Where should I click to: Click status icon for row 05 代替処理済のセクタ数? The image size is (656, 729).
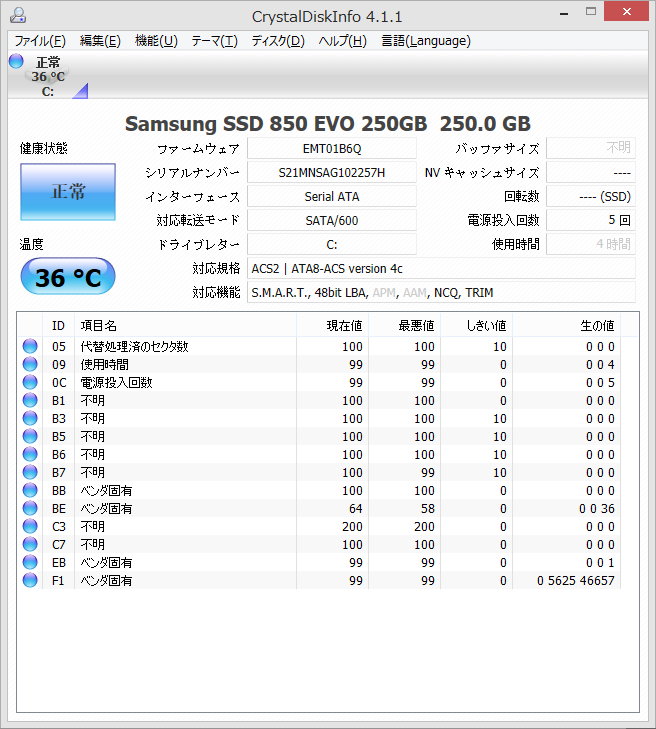(x=30, y=346)
